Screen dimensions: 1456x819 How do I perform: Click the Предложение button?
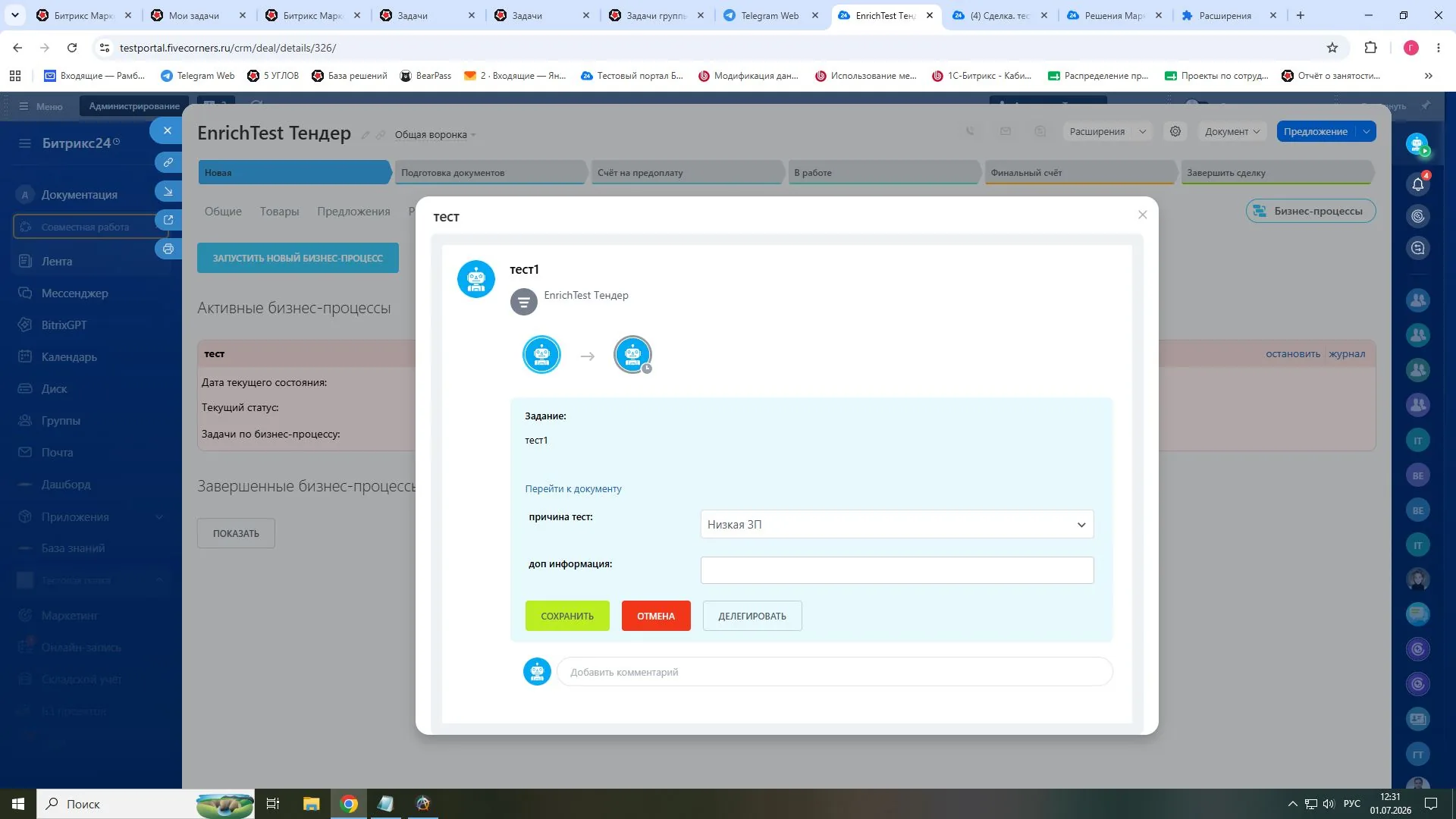point(1316,131)
